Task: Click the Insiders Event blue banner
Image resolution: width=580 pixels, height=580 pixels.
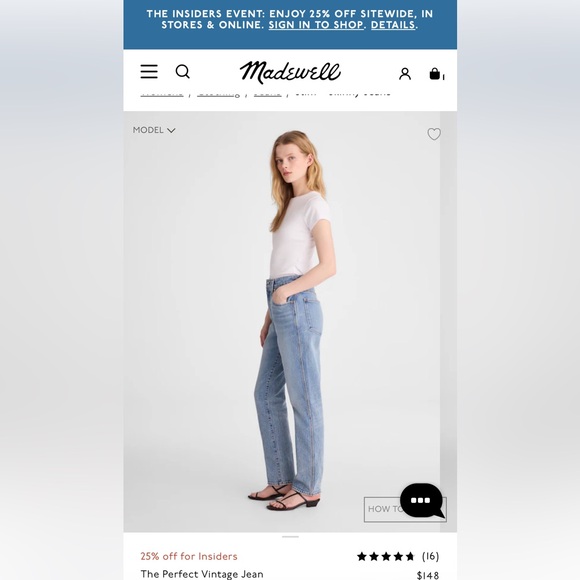Action: (290, 24)
